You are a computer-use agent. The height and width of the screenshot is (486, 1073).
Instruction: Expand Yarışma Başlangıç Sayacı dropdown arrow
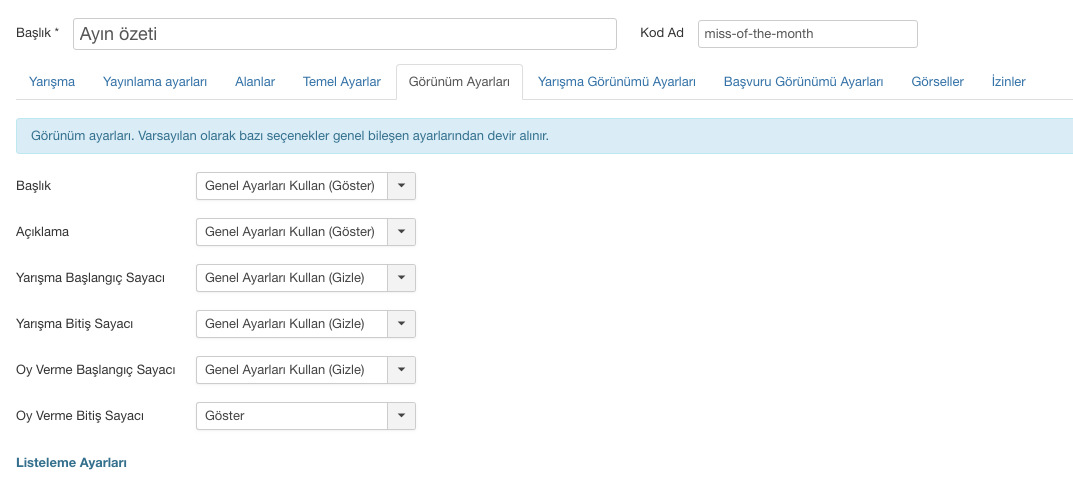coord(401,278)
